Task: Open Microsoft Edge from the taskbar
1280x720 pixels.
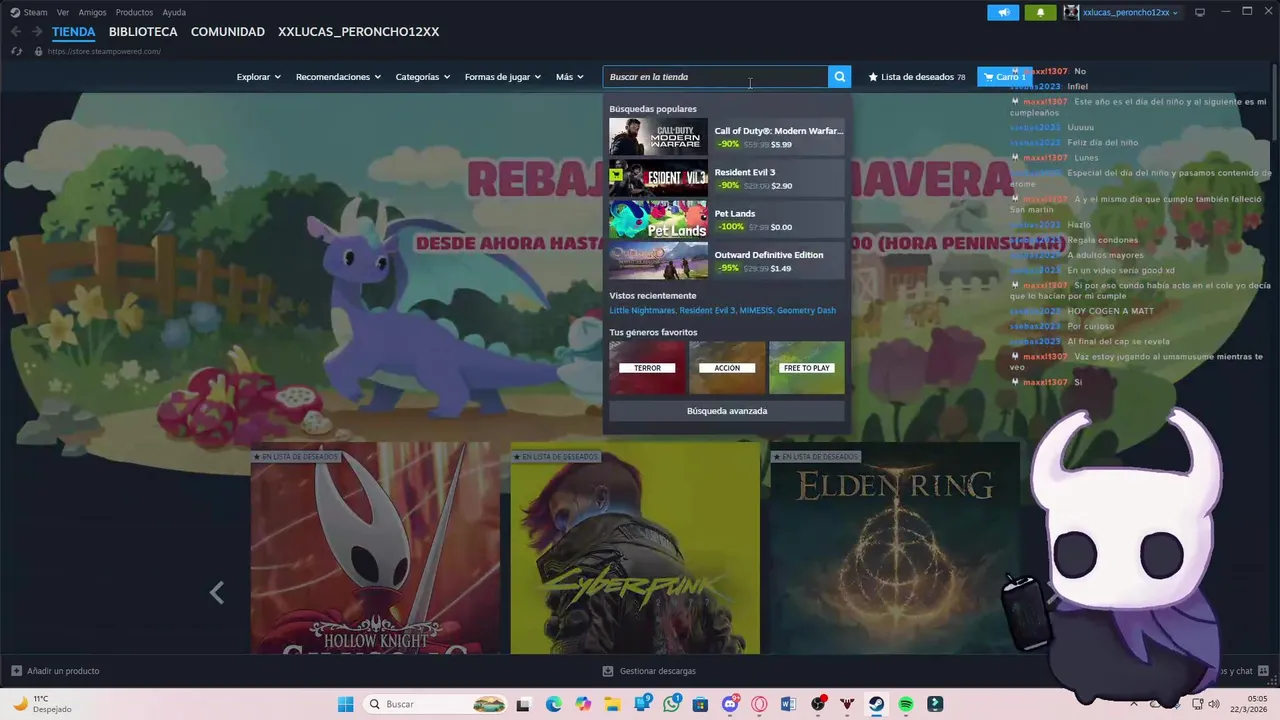Action: 554,704
